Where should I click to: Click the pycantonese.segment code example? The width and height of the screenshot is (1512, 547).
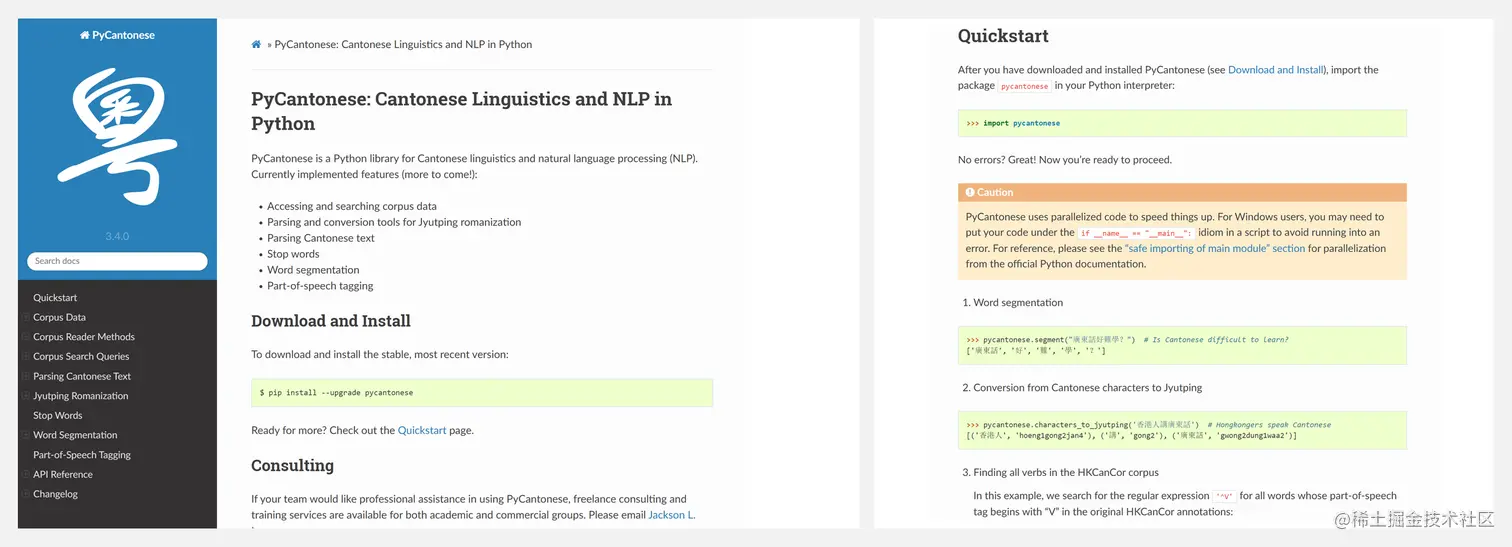pyautogui.click(x=1182, y=345)
